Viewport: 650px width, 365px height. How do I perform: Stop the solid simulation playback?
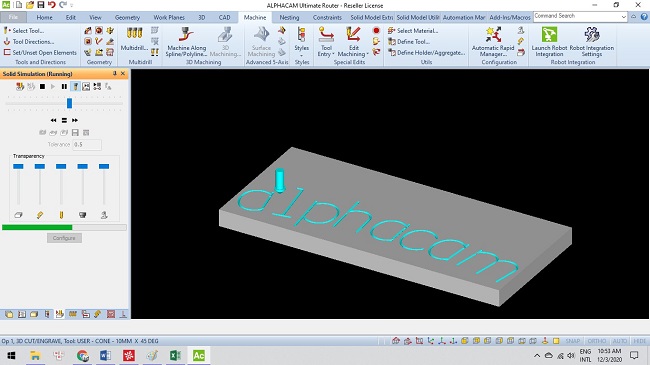click(42, 87)
